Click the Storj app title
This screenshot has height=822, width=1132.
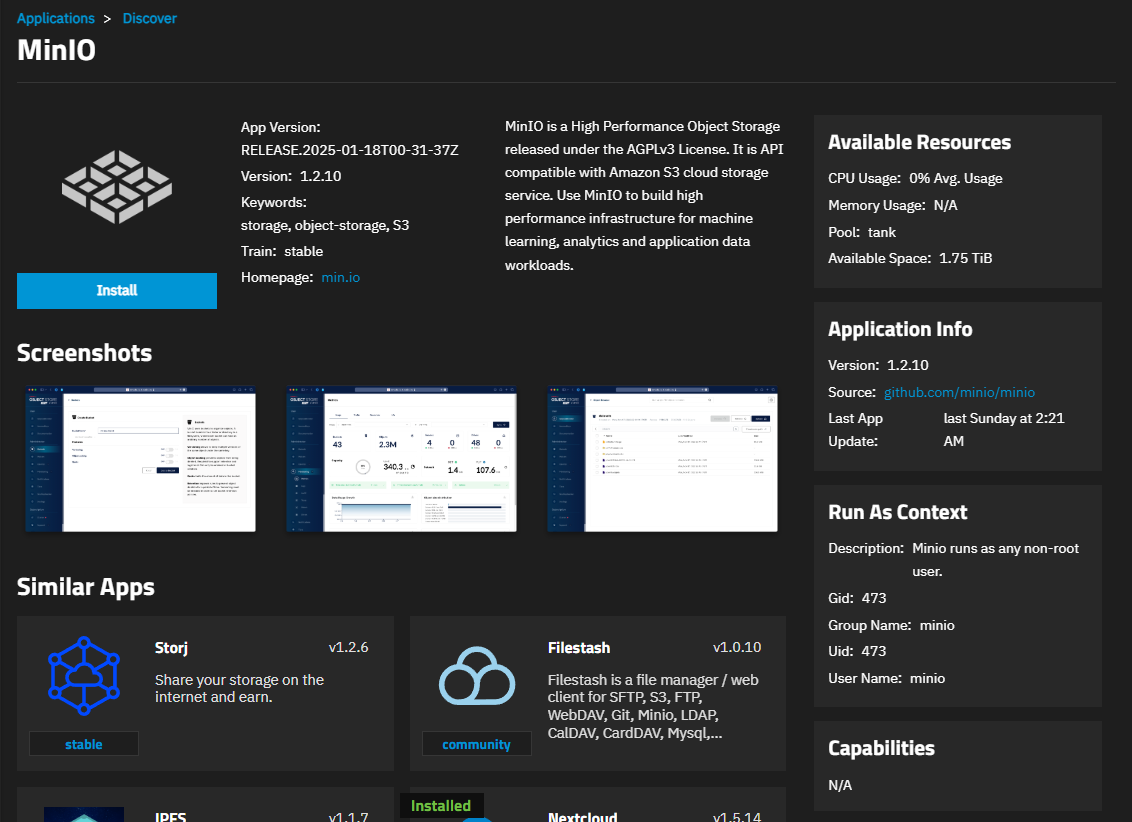[171, 647]
